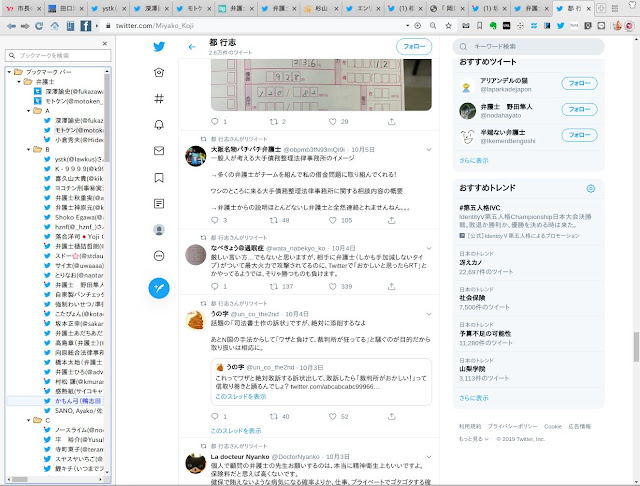
Task: Open Lists icon in Twitter sidebar
Action: [159, 204]
